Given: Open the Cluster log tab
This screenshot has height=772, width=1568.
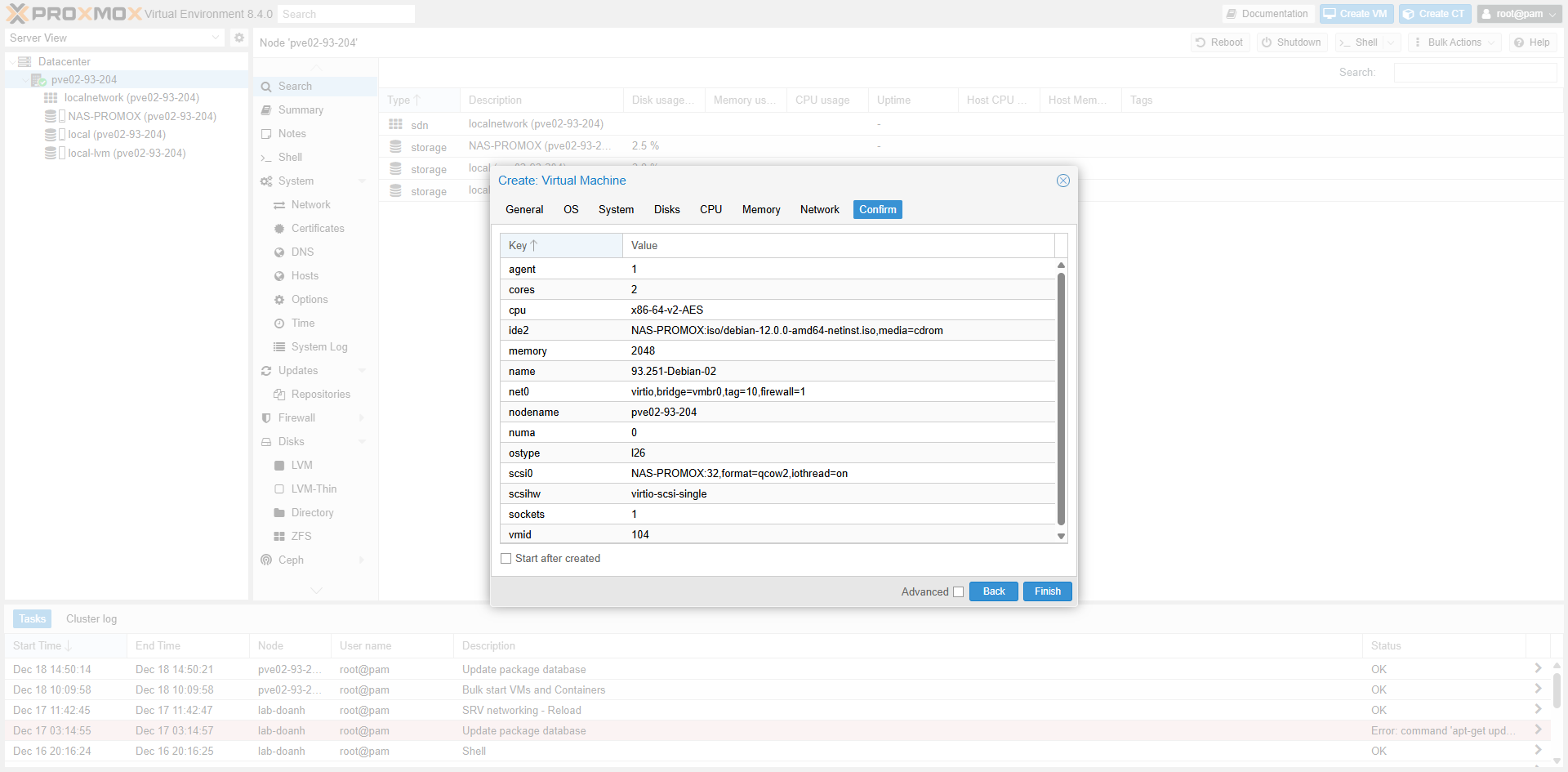Looking at the screenshot, I should point(91,618).
